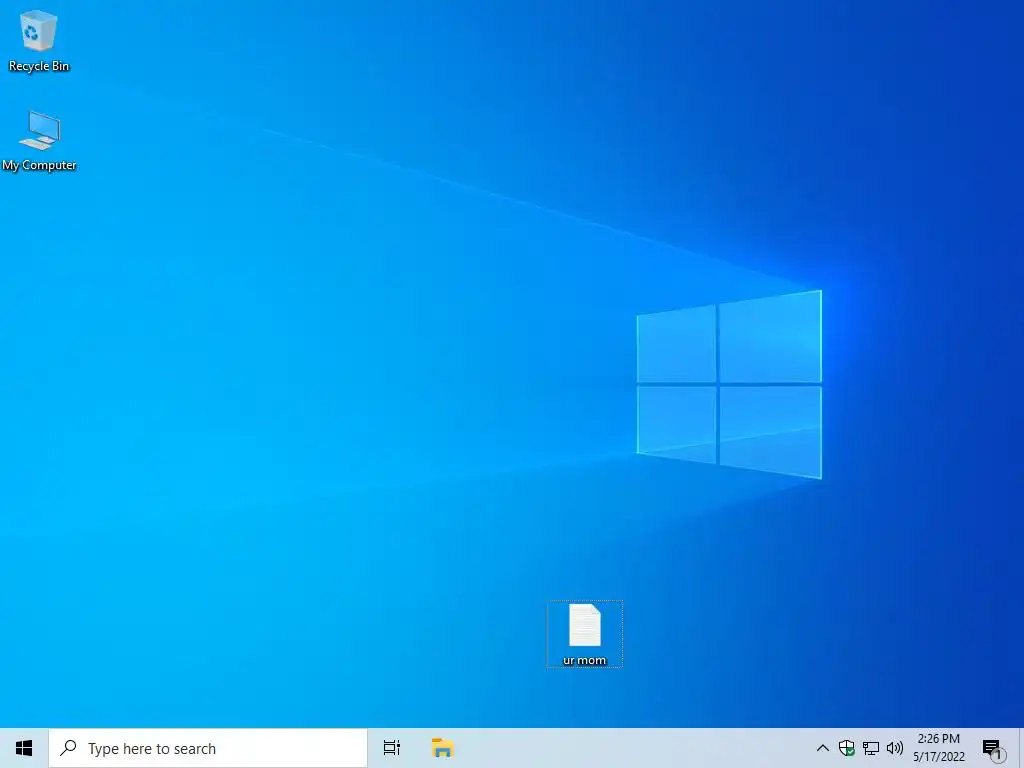Open the Windows Security tray icon

[x=846, y=748]
